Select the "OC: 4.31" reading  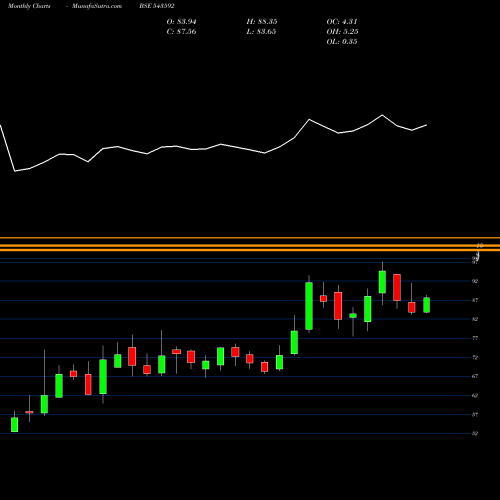(x=342, y=22)
